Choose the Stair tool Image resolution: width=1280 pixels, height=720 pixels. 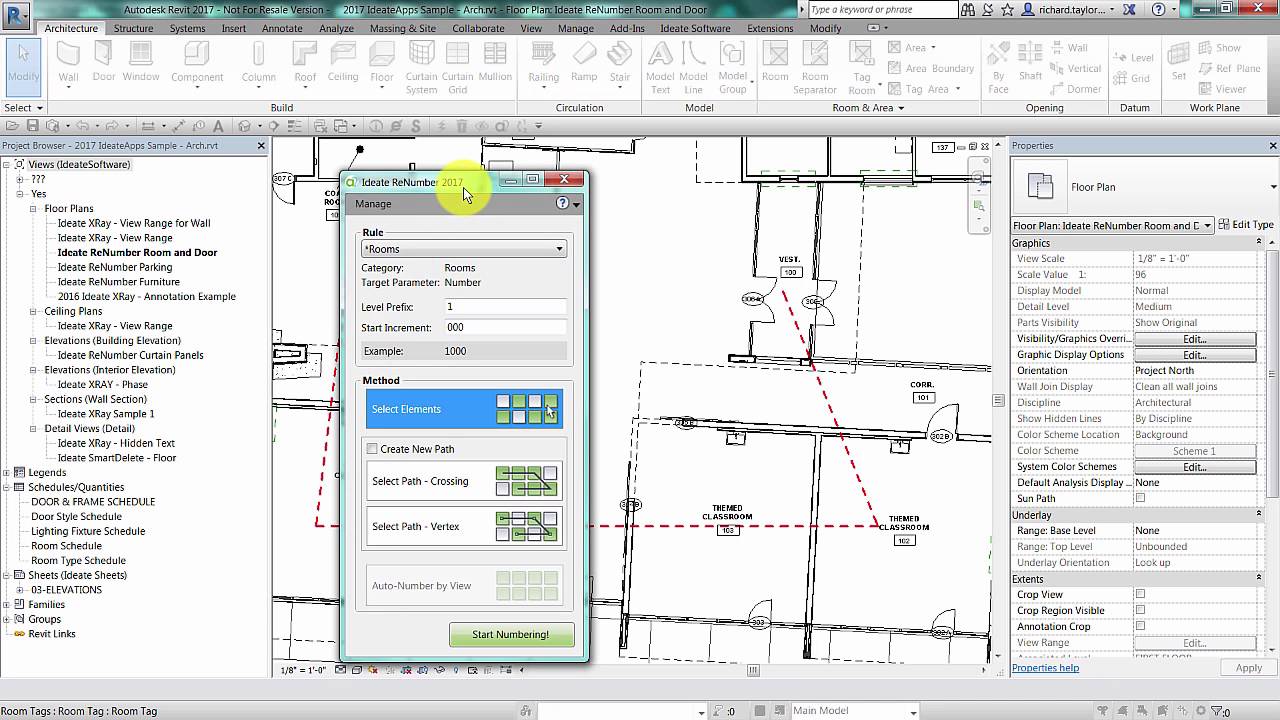620,63
